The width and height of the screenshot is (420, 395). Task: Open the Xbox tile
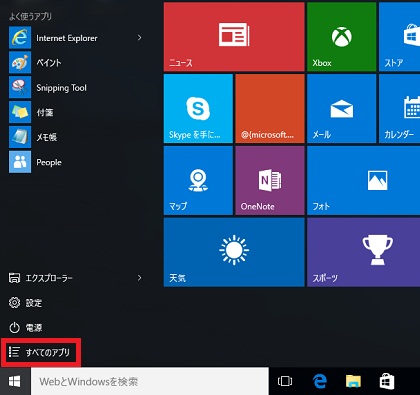click(x=341, y=37)
